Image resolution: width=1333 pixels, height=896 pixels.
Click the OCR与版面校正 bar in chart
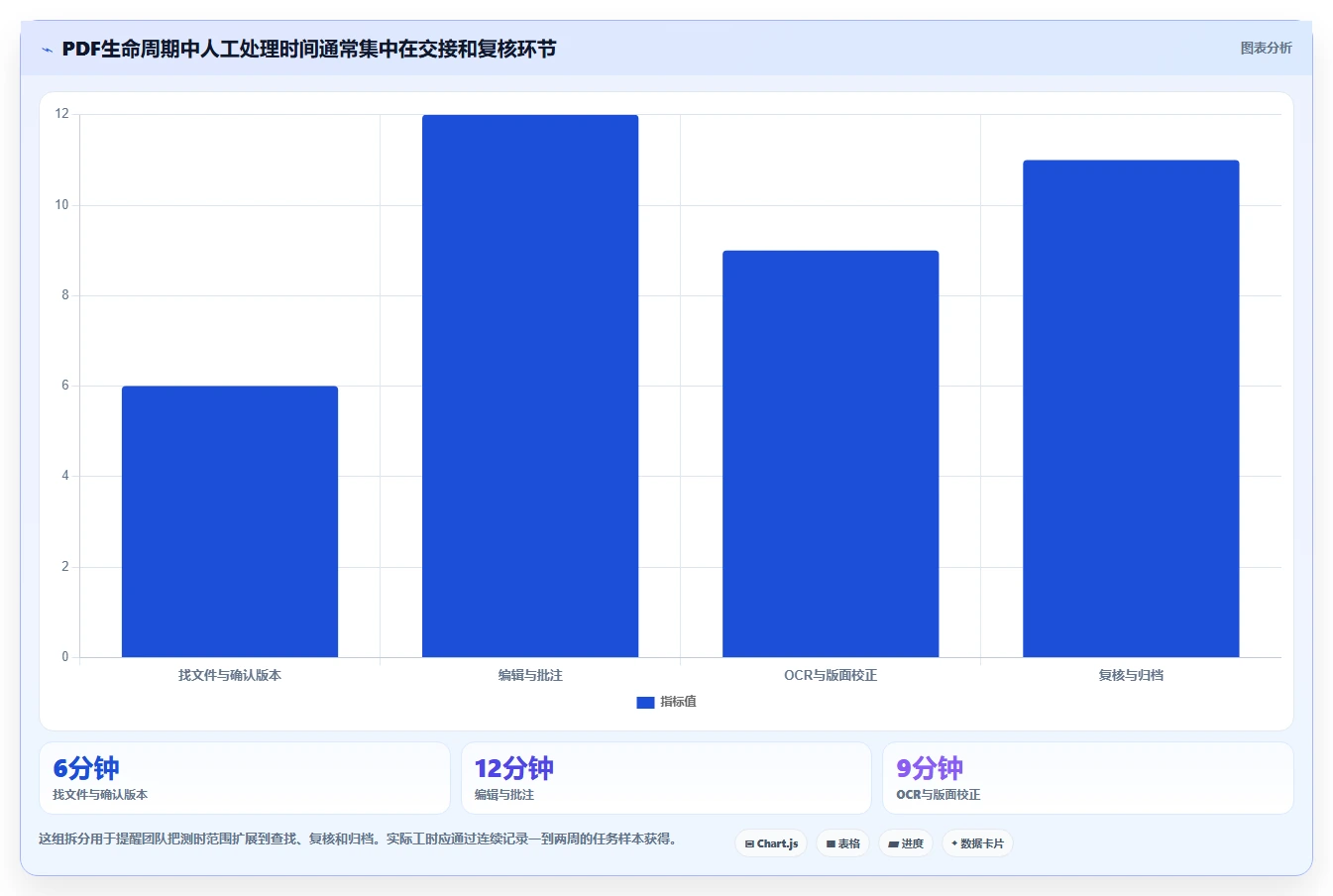[831, 454]
